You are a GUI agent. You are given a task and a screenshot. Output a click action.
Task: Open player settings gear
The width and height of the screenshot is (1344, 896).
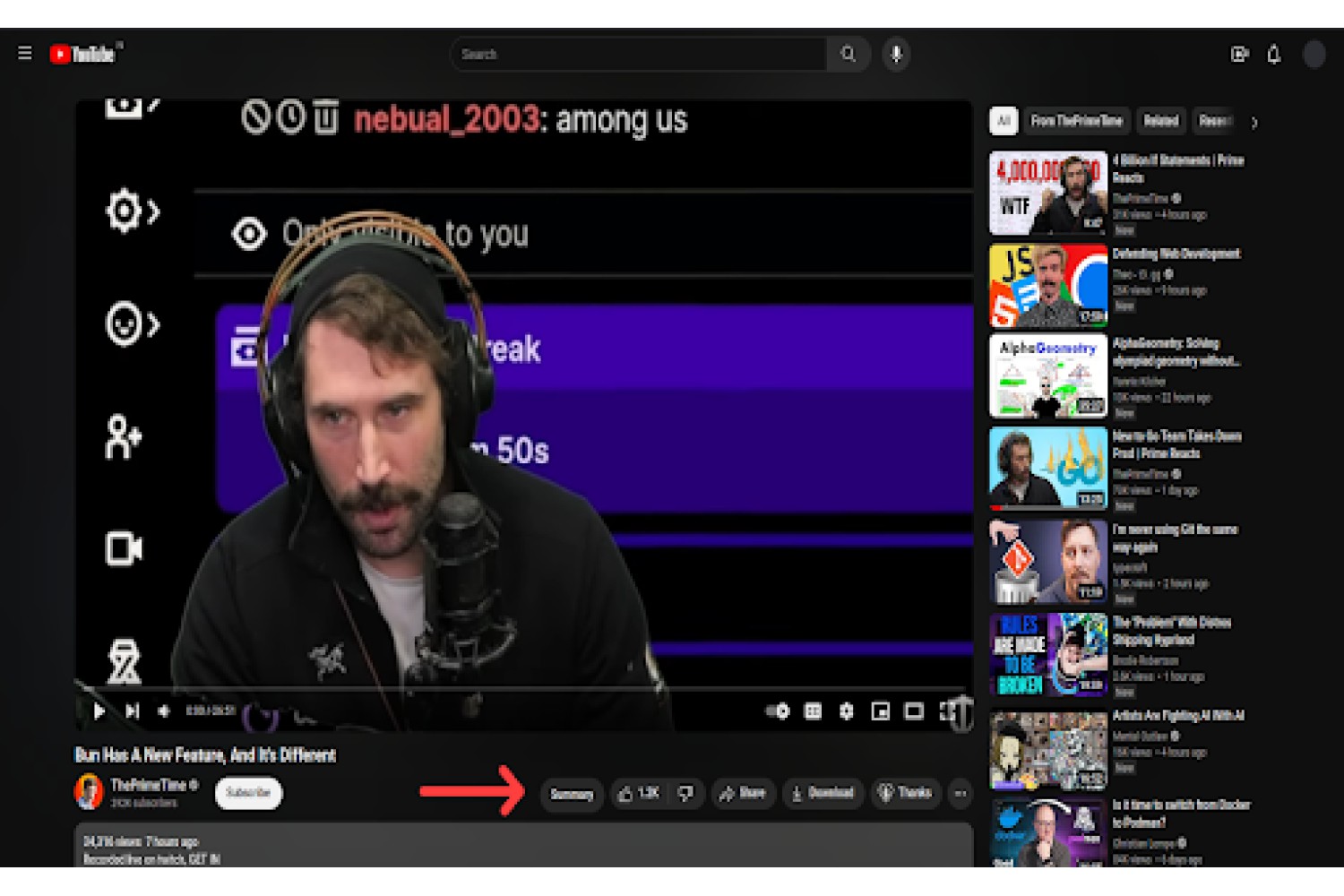(847, 711)
